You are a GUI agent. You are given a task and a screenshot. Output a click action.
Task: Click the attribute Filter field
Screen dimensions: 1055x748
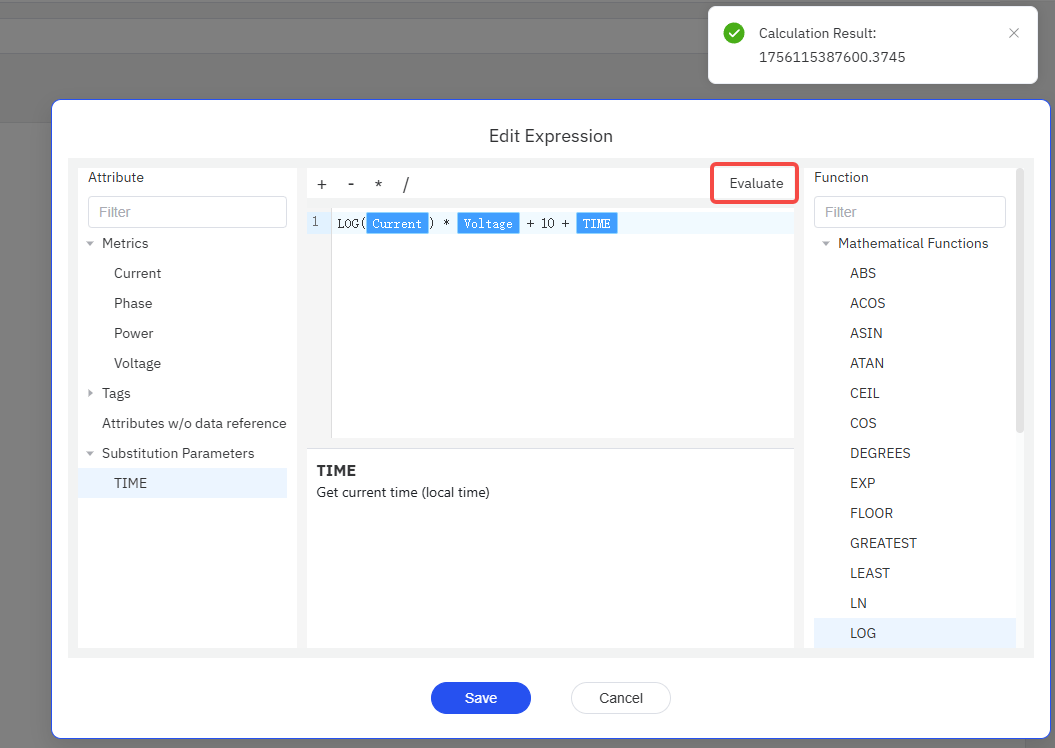pyautogui.click(x=186, y=212)
